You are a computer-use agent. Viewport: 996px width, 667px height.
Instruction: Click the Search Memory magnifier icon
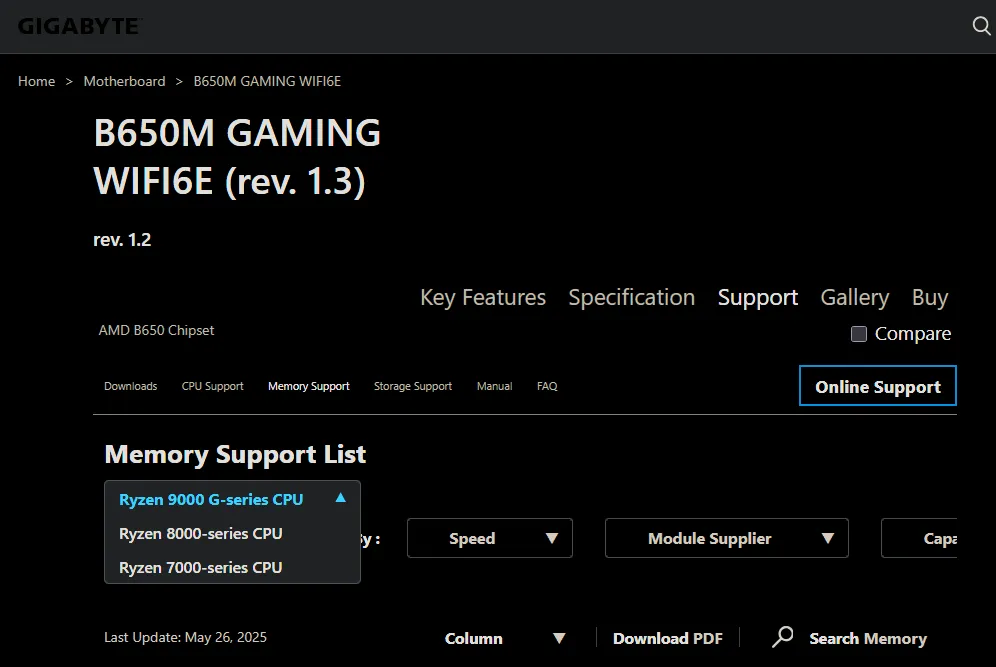[x=783, y=637]
